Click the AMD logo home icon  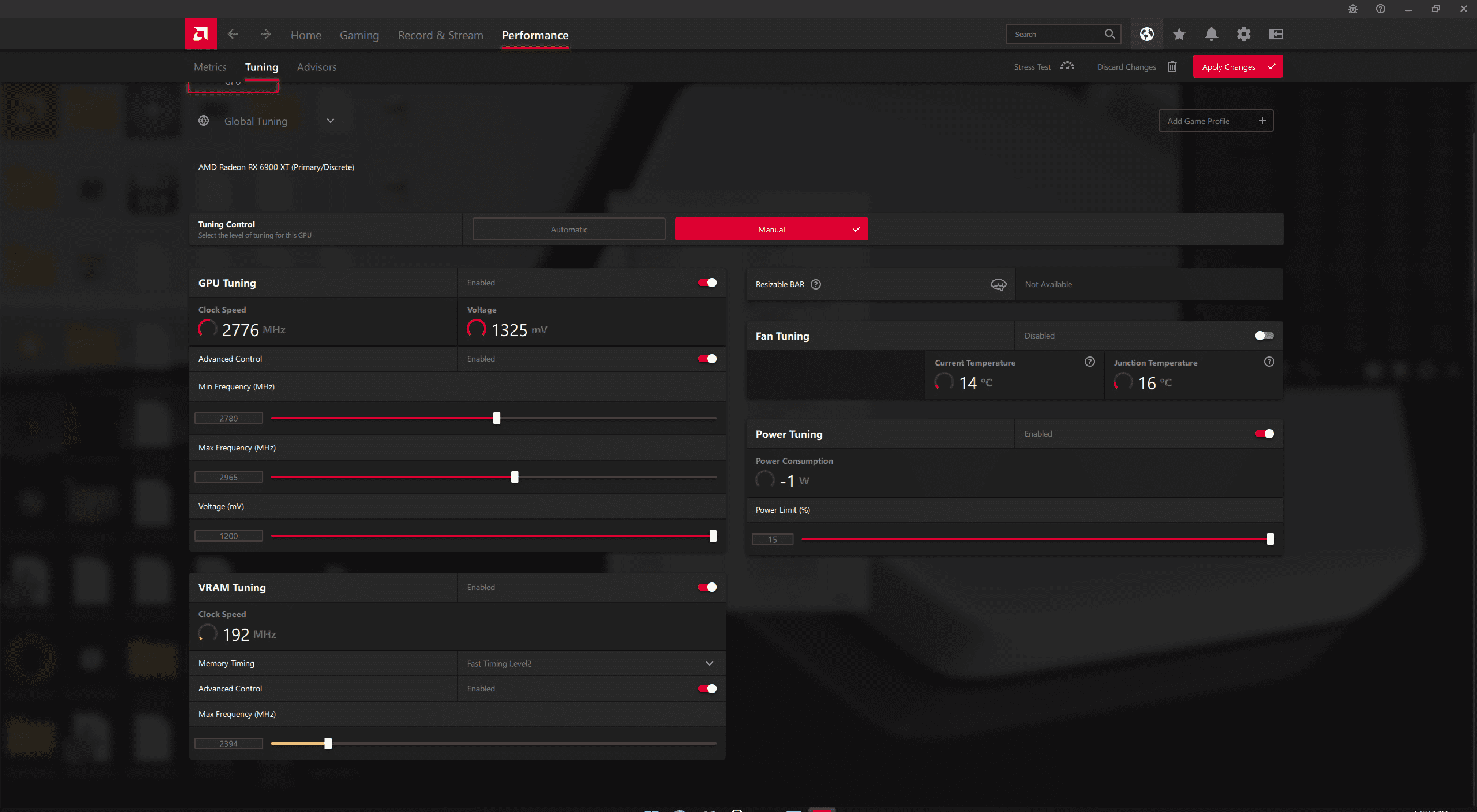(x=200, y=34)
